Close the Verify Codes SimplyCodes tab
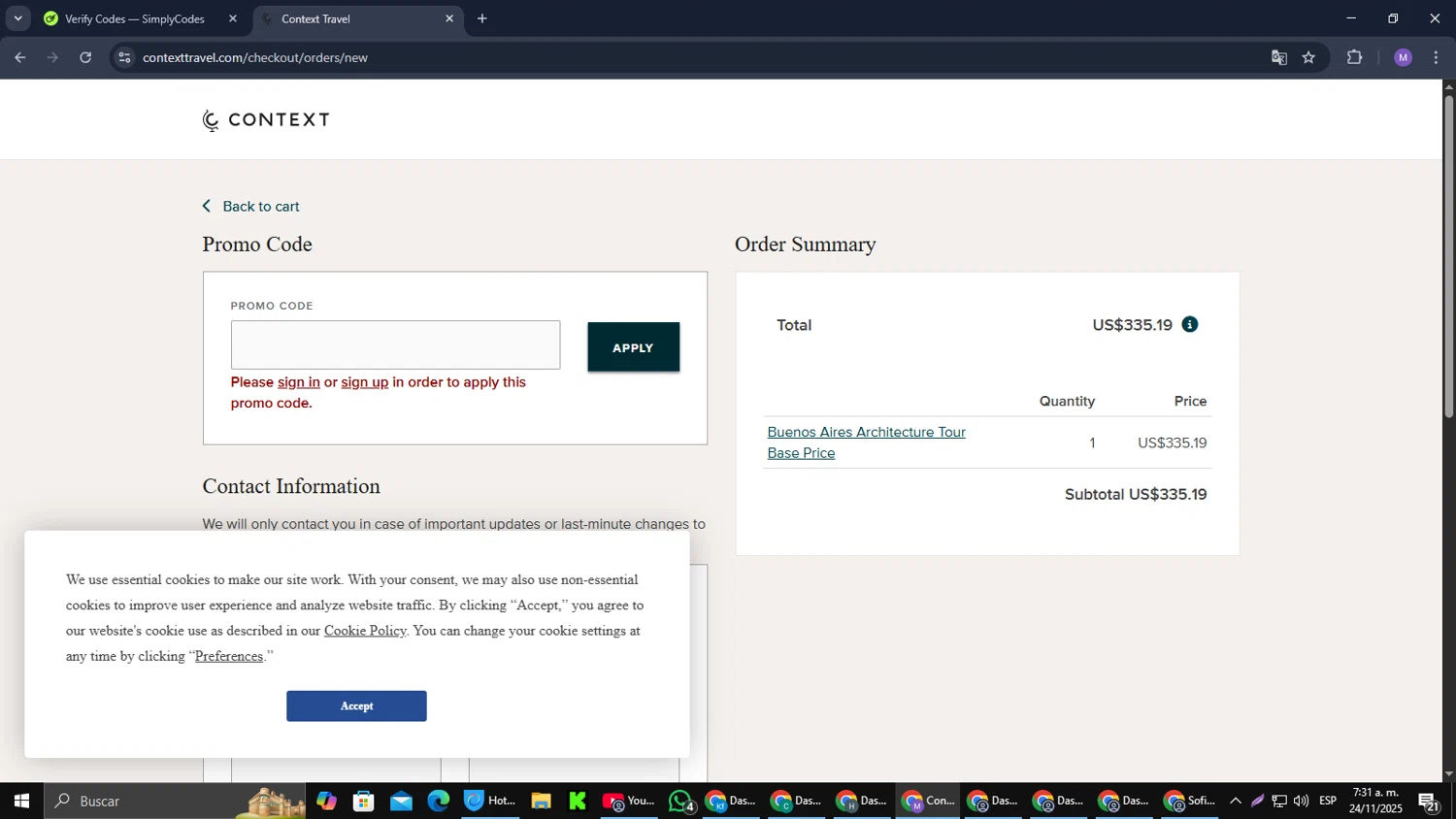Screen dimensions: 1456x819 [232, 18]
